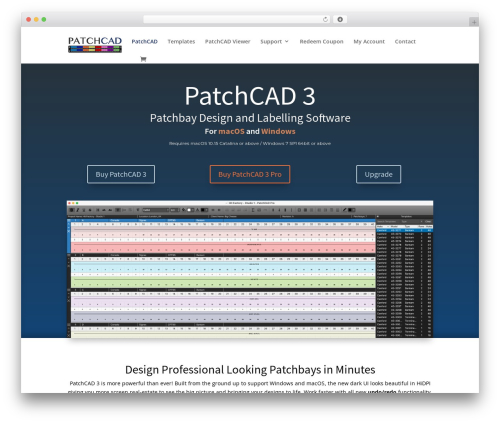Click the Requires macOS 10.15 Catalina requirements text
This screenshot has width=500, height=423.
click(x=250, y=143)
